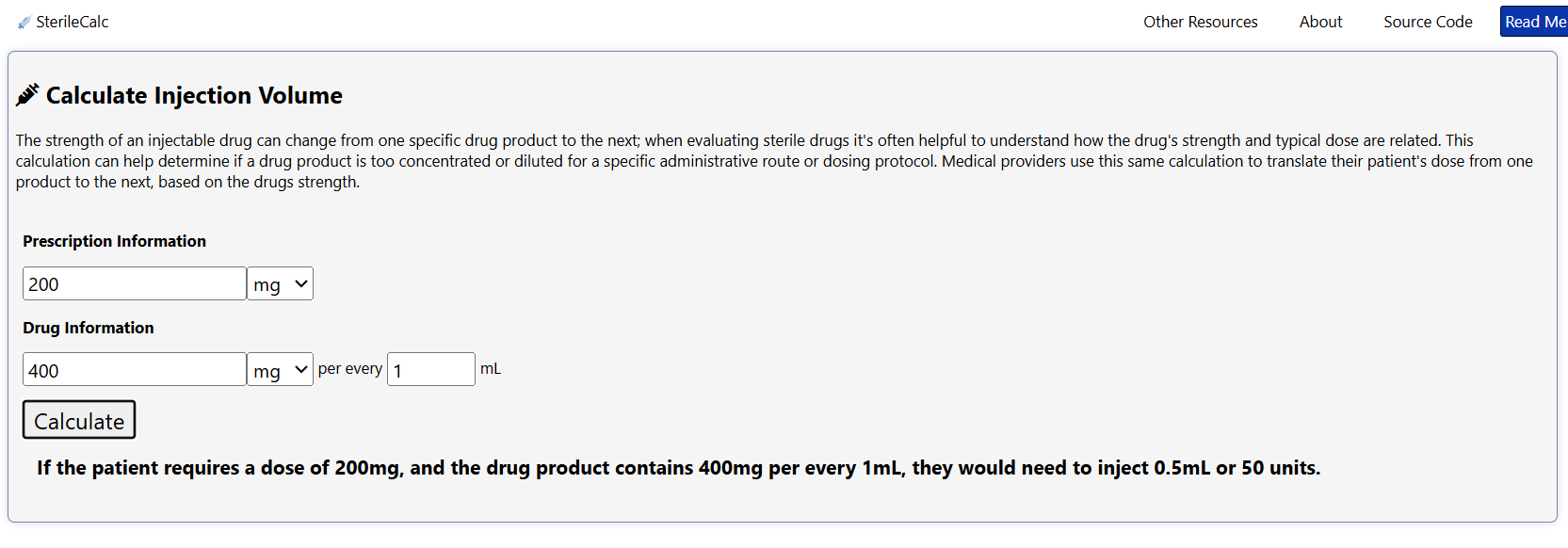The height and width of the screenshot is (548, 1568).
Task: Navigate to the About page
Action: pyautogui.click(x=1319, y=21)
